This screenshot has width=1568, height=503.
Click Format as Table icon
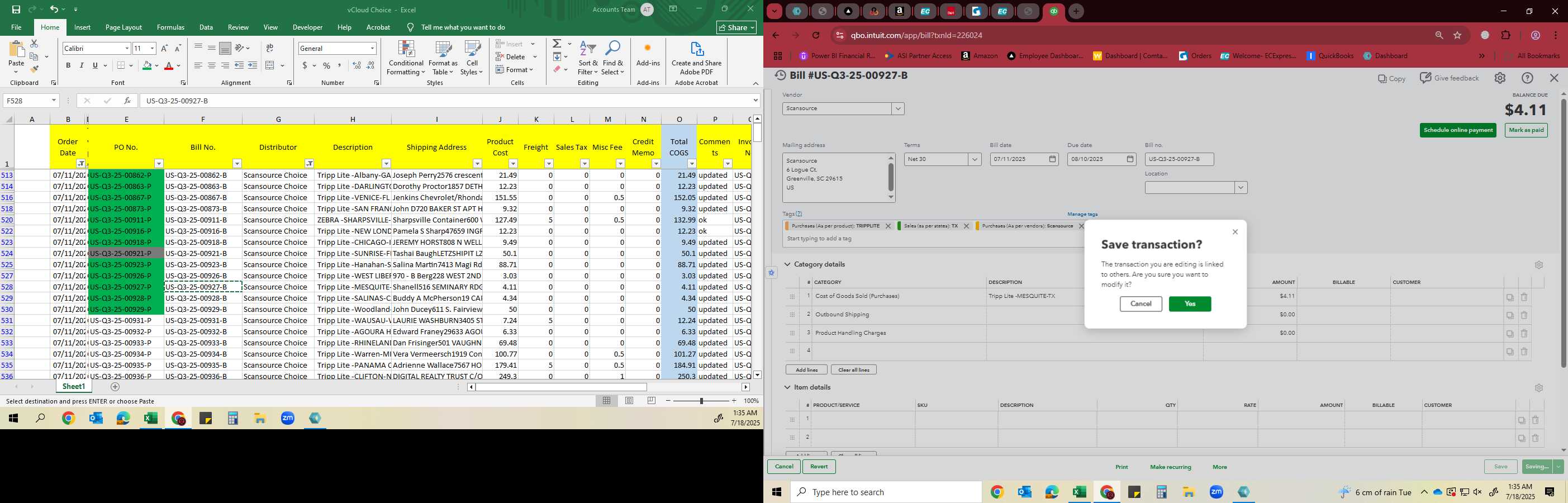(x=443, y=58)
